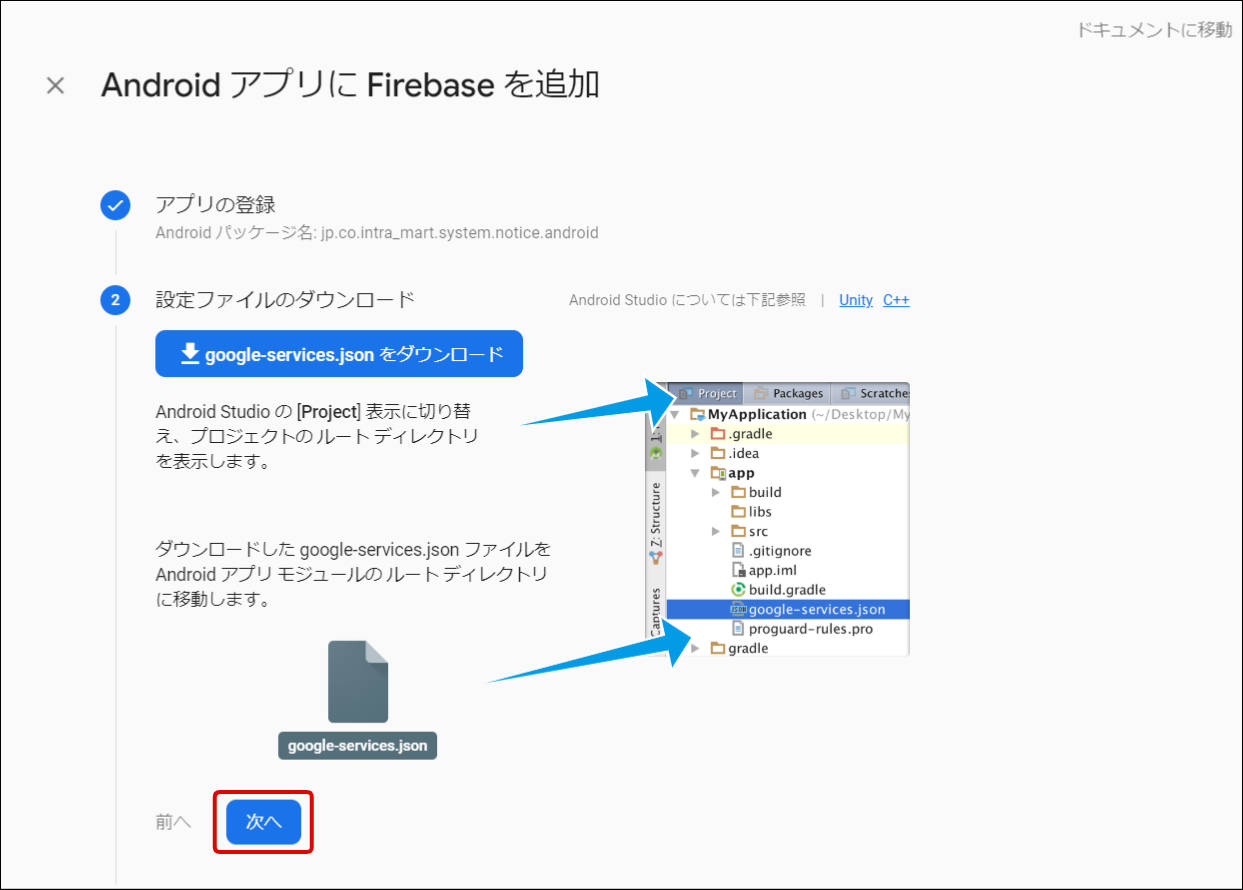The height and width of the screenshot is (890, 1243).
Task: Click the Android Studio project tree screenshot
Action: [778, 519]
